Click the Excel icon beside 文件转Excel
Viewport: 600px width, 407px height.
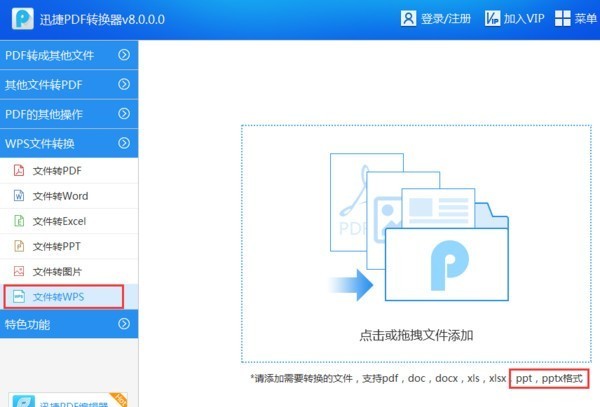pos(19,221)
